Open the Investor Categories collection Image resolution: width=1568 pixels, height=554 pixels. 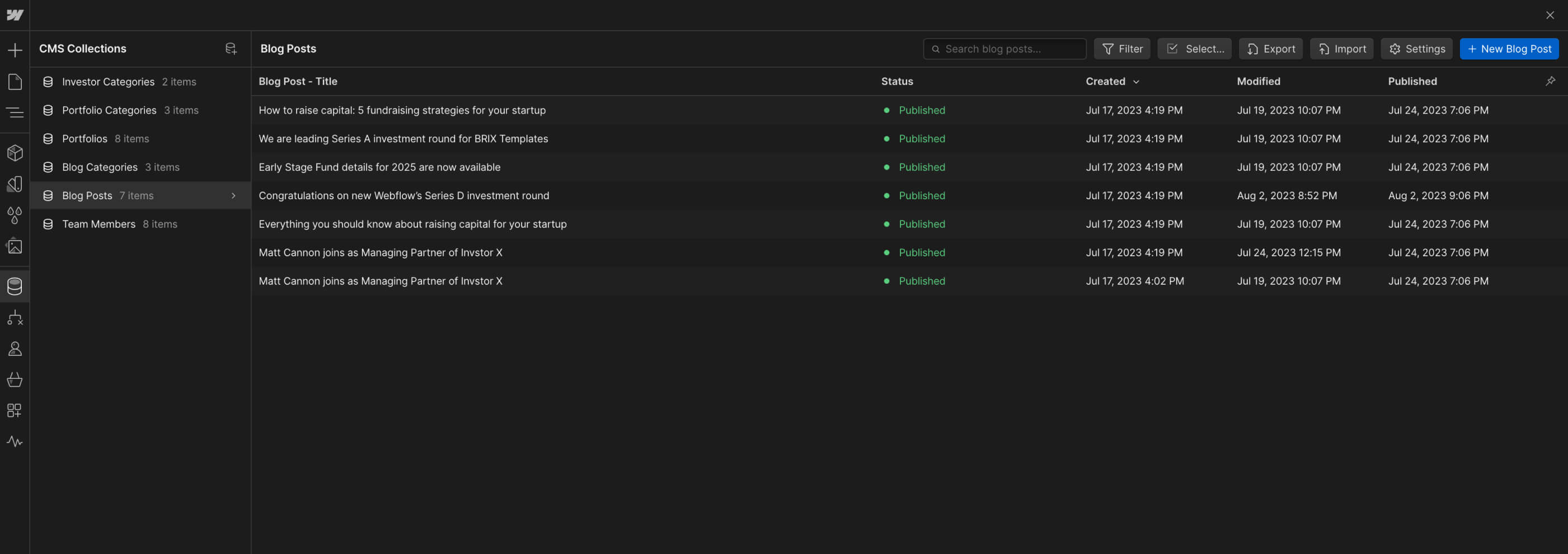click(x=109, y=82)
